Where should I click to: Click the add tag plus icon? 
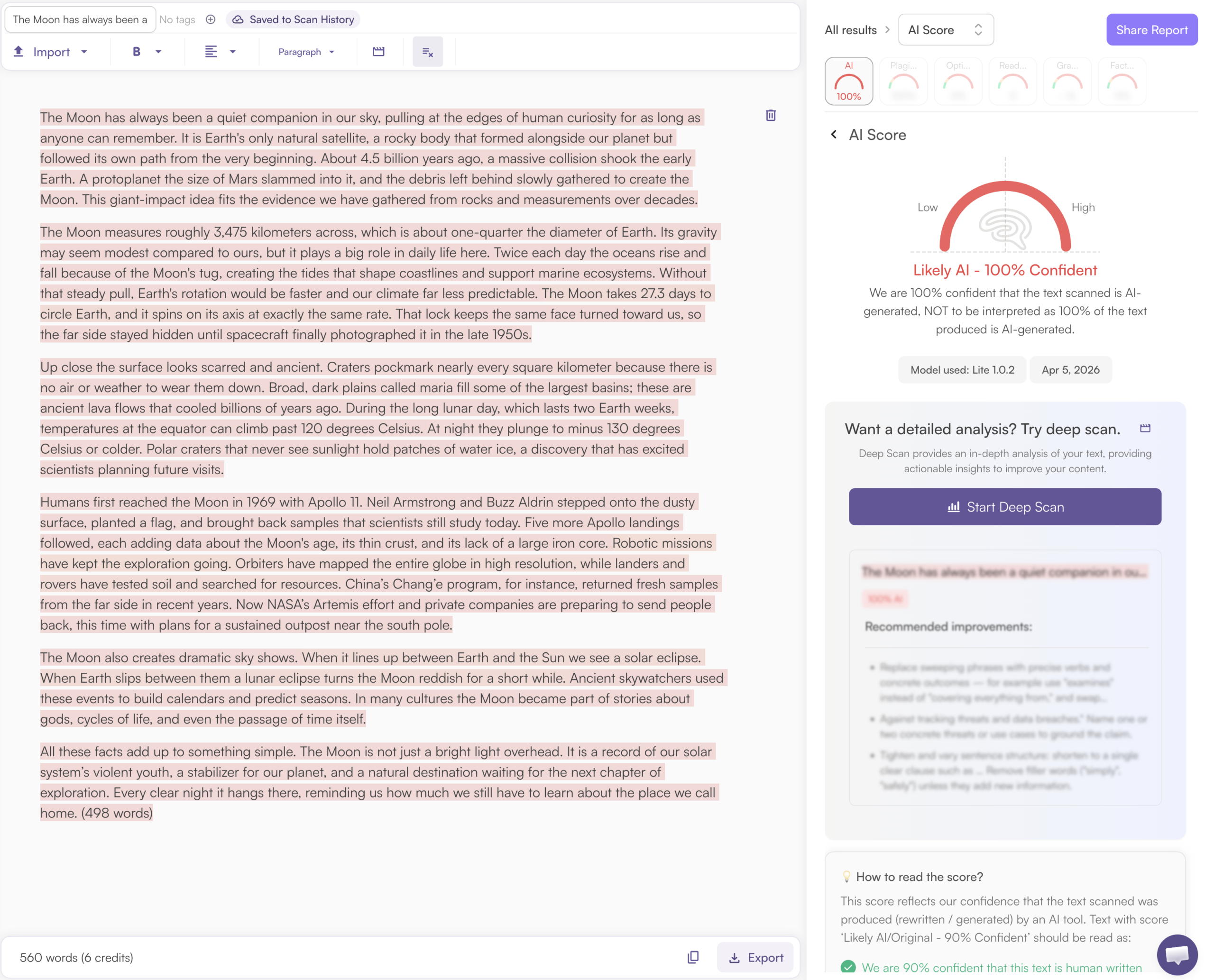(211, 19)
